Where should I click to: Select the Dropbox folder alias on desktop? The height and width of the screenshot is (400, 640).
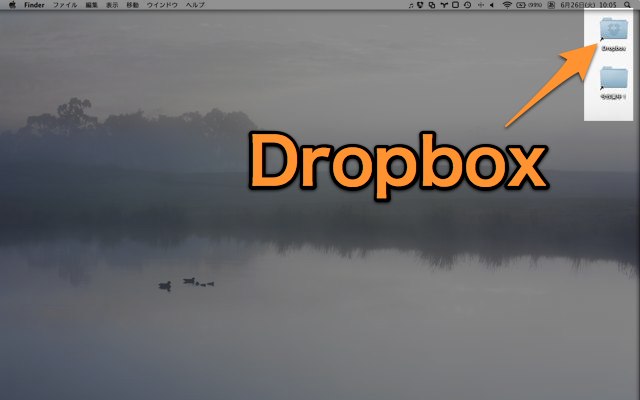613,29
